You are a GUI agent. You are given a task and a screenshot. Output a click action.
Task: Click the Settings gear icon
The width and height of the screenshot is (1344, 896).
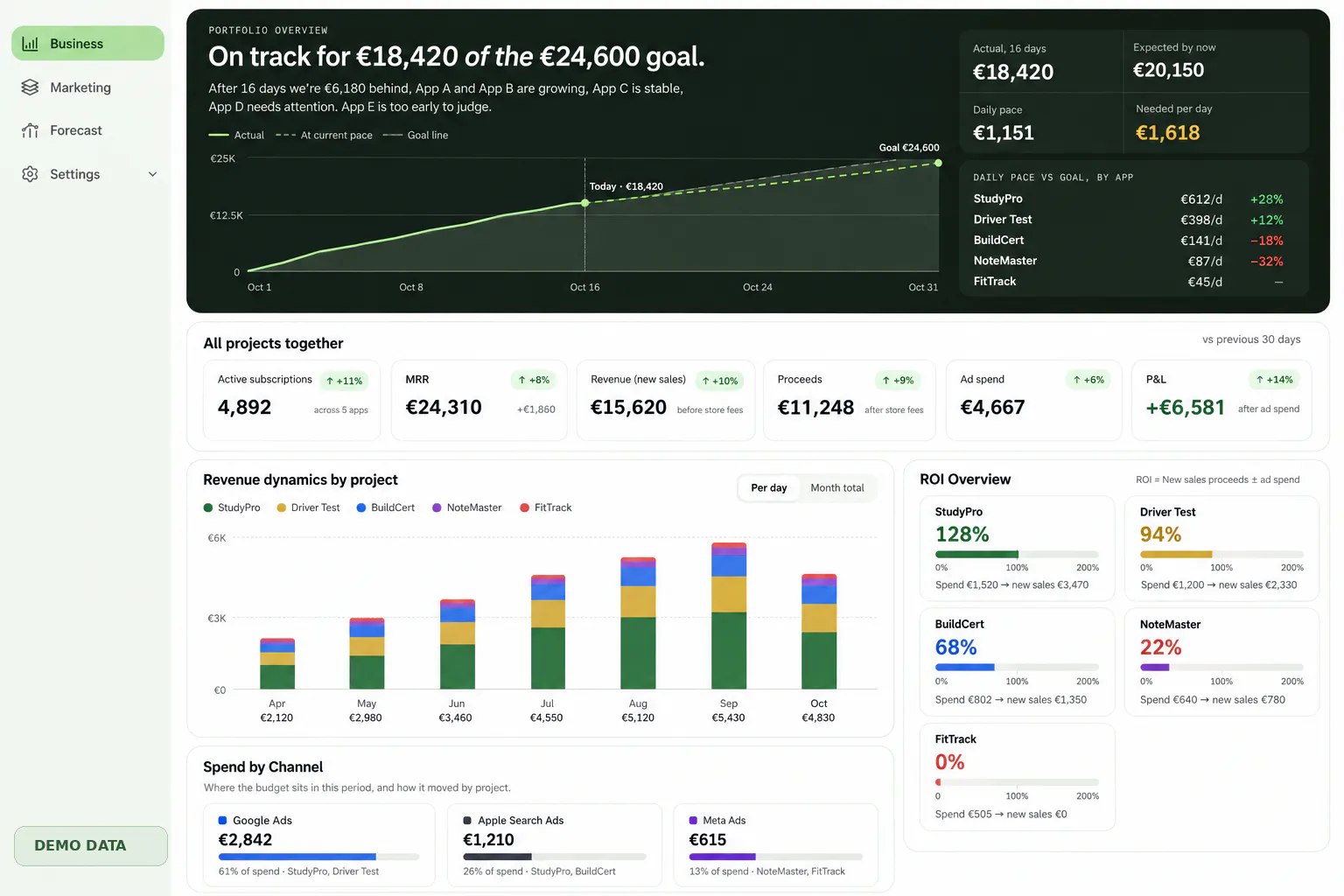pos(30,174)
